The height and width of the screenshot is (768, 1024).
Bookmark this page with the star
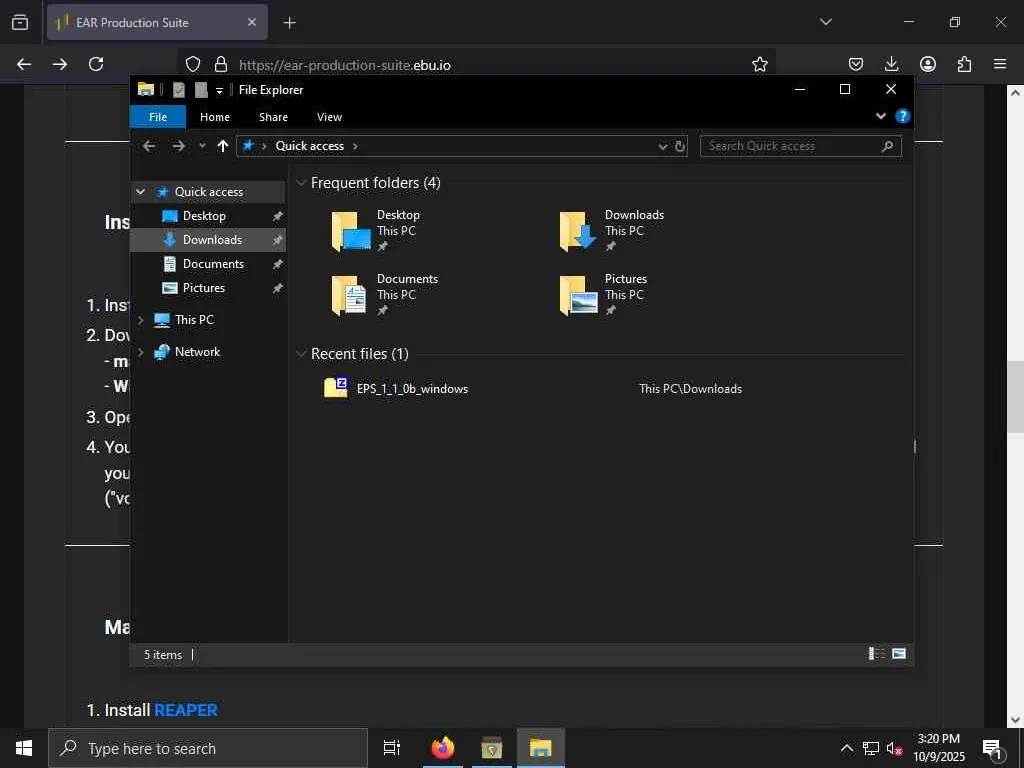click(x=760, y=64)
